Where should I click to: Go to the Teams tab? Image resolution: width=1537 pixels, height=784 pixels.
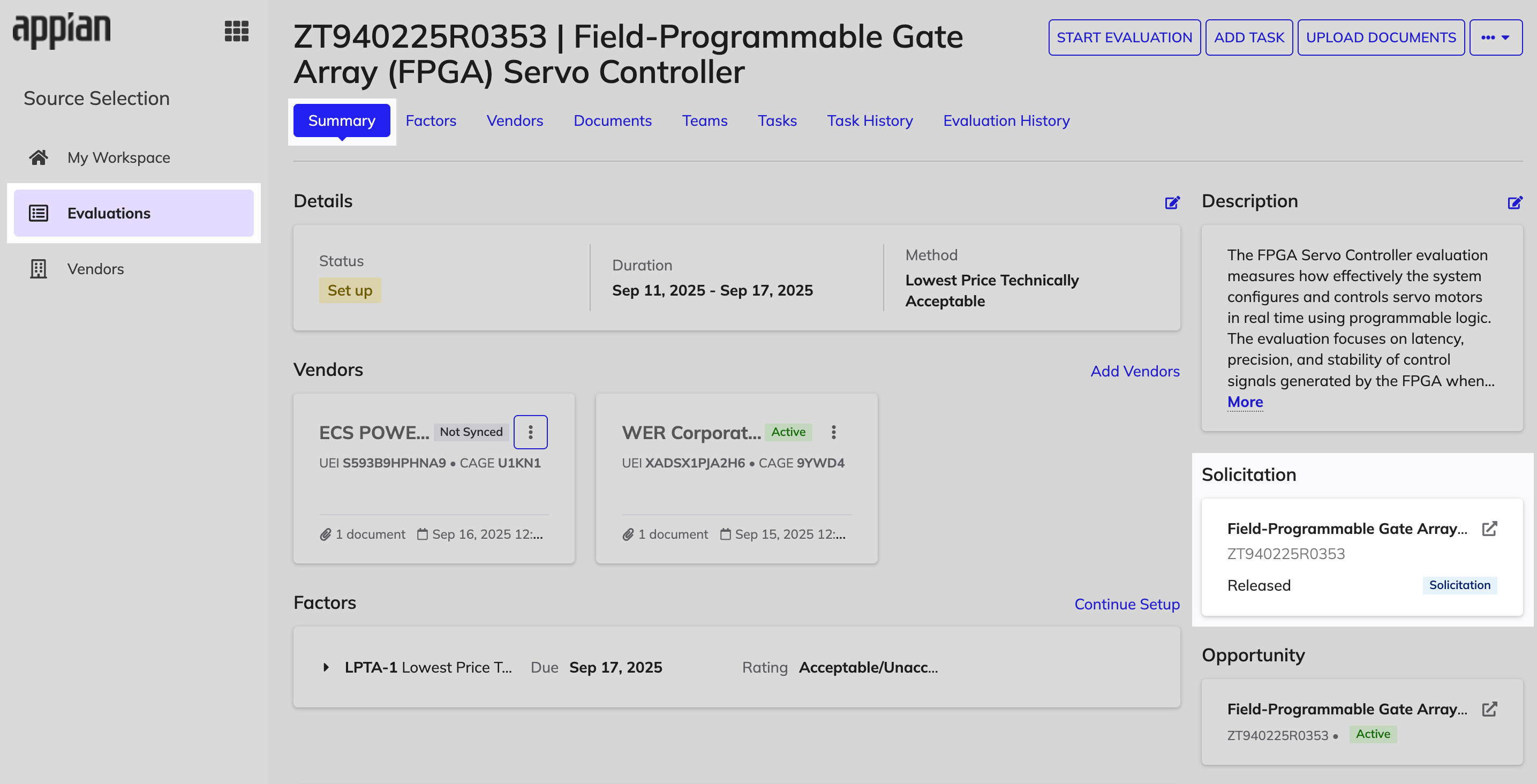[705, 120]
